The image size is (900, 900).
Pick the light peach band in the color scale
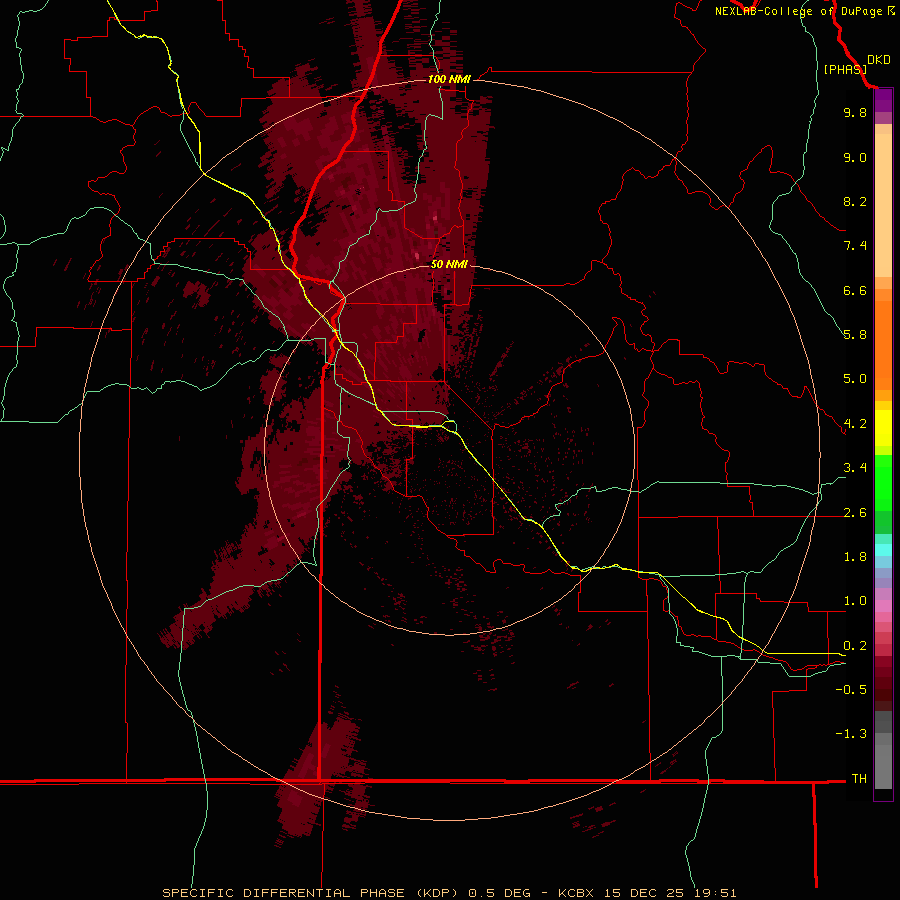pyautogui.click(x=883, y=205)
